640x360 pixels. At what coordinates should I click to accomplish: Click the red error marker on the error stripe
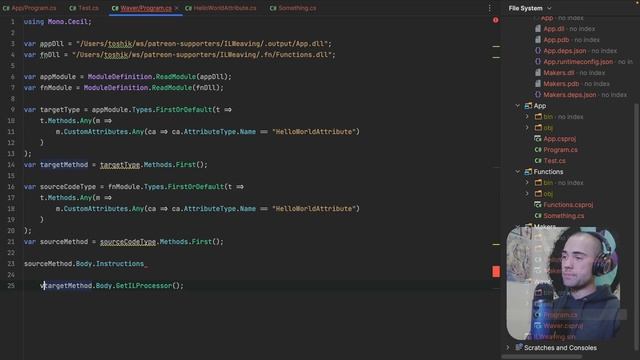(x=496, y=271)
